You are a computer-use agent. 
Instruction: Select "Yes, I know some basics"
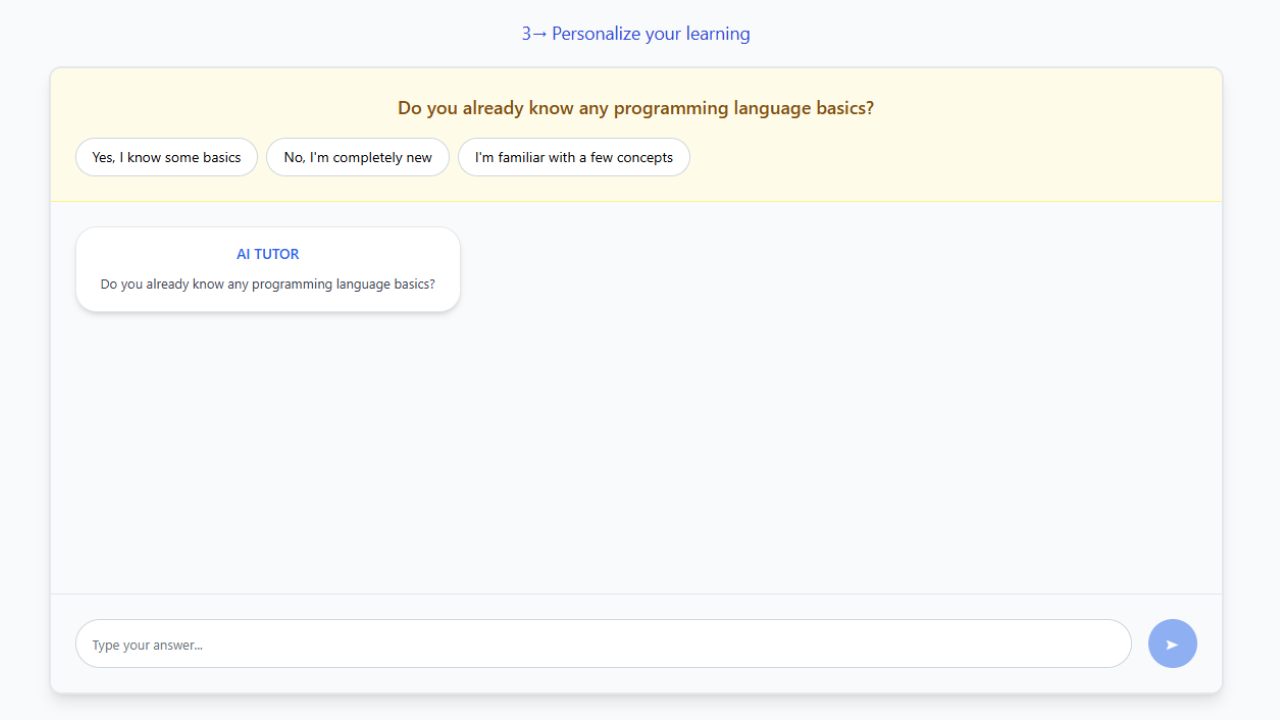coord(166,157)
